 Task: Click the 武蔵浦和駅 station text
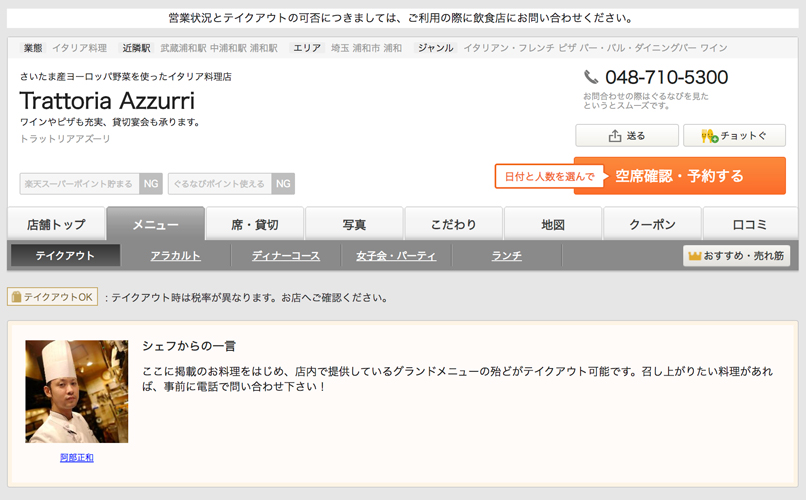[184, 48]
